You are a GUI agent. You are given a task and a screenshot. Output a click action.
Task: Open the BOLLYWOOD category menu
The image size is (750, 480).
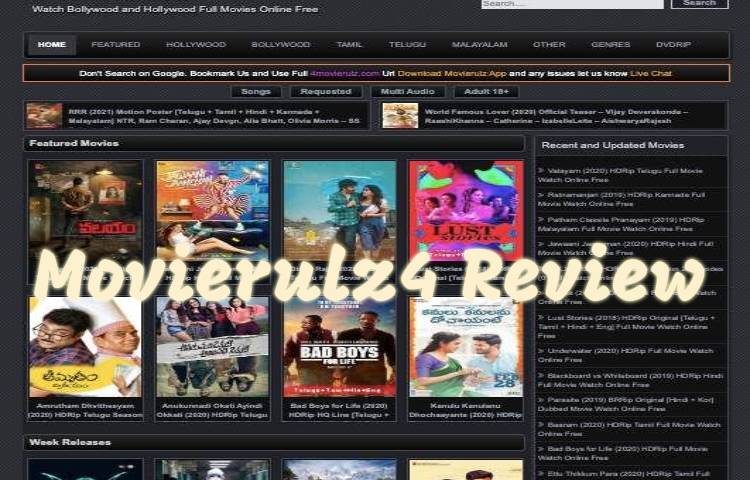[x=281, y=45]
